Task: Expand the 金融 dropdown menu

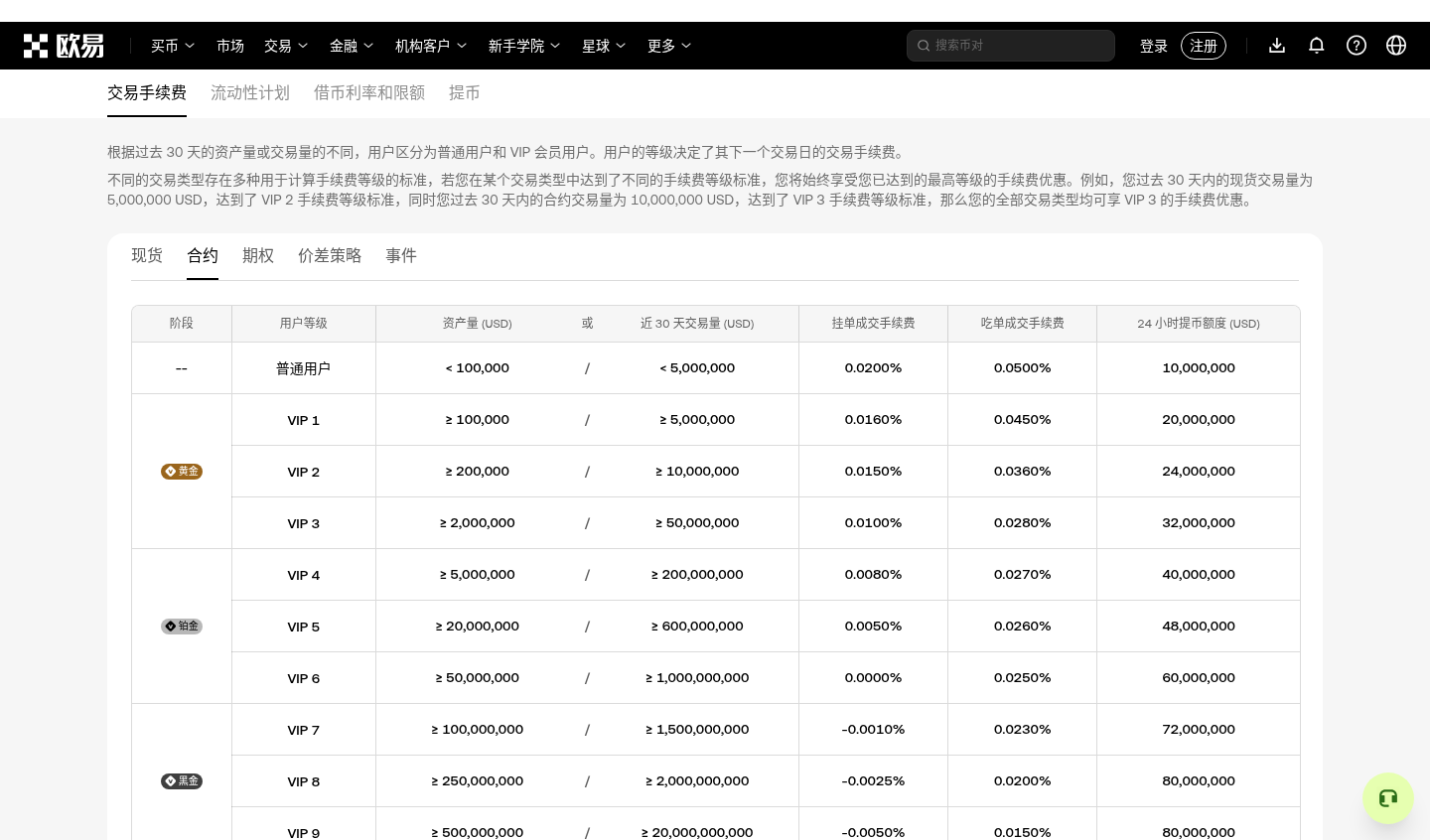Action: 352,46
